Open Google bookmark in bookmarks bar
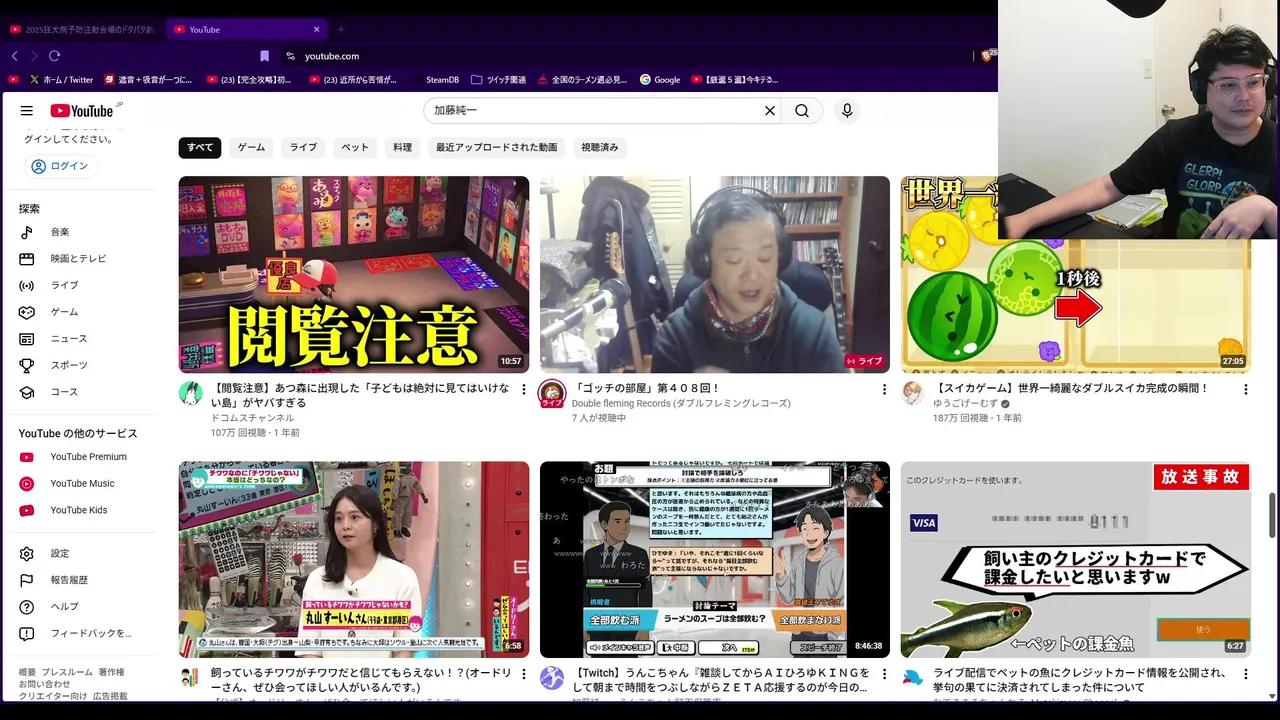 click(x=660, y=80)
